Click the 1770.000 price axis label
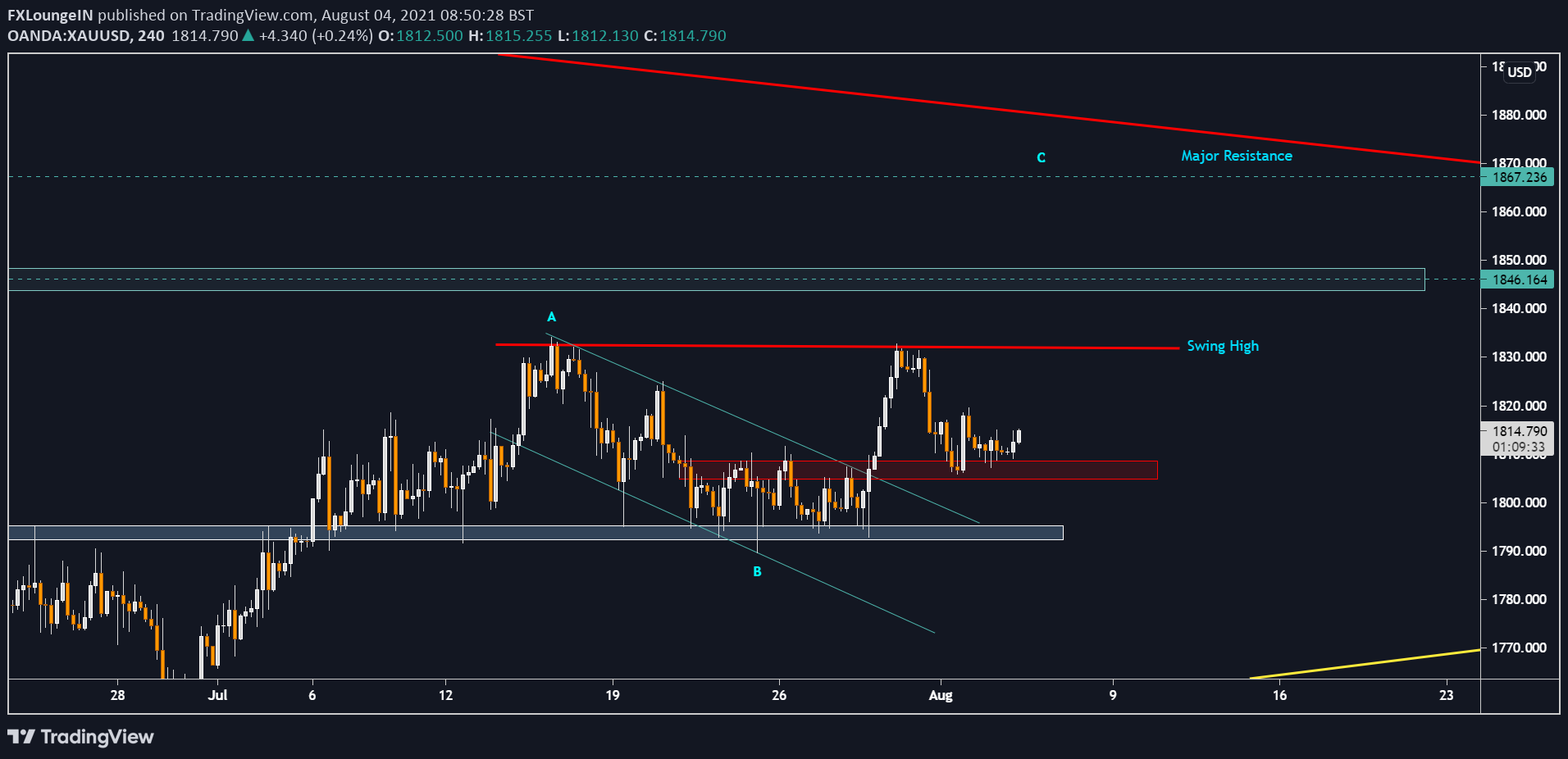 coord(1520,648)
